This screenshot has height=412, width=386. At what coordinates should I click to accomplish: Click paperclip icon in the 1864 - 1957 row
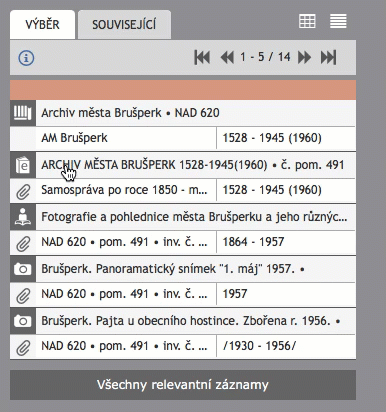pyautogui.click(x=23, y=243)
